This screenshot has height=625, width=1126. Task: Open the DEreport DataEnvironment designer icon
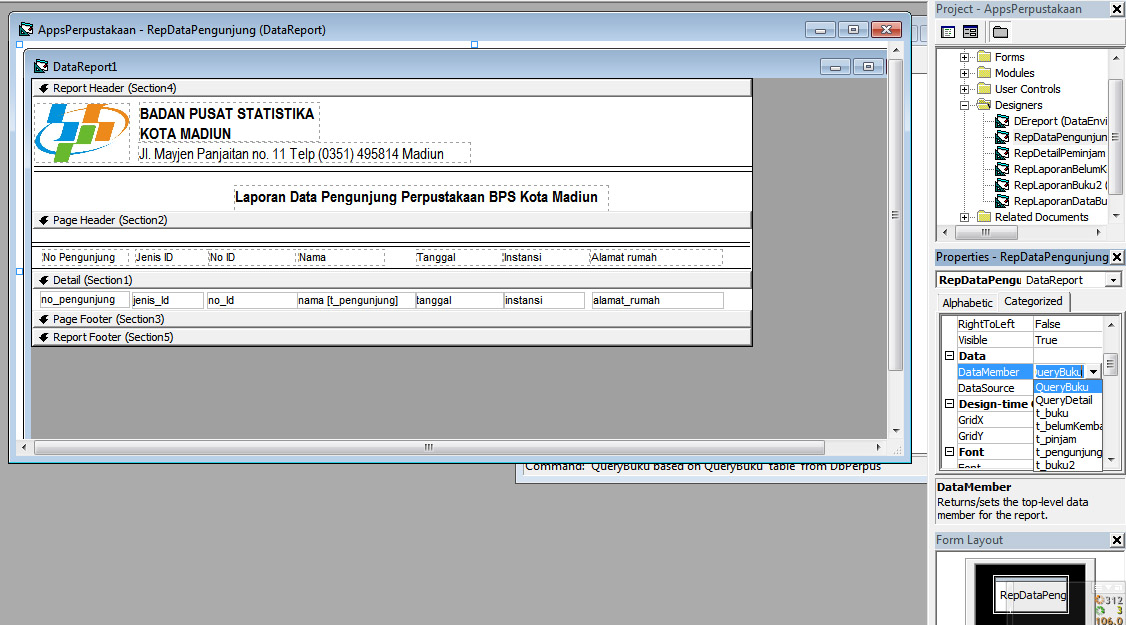[1004, 121]
